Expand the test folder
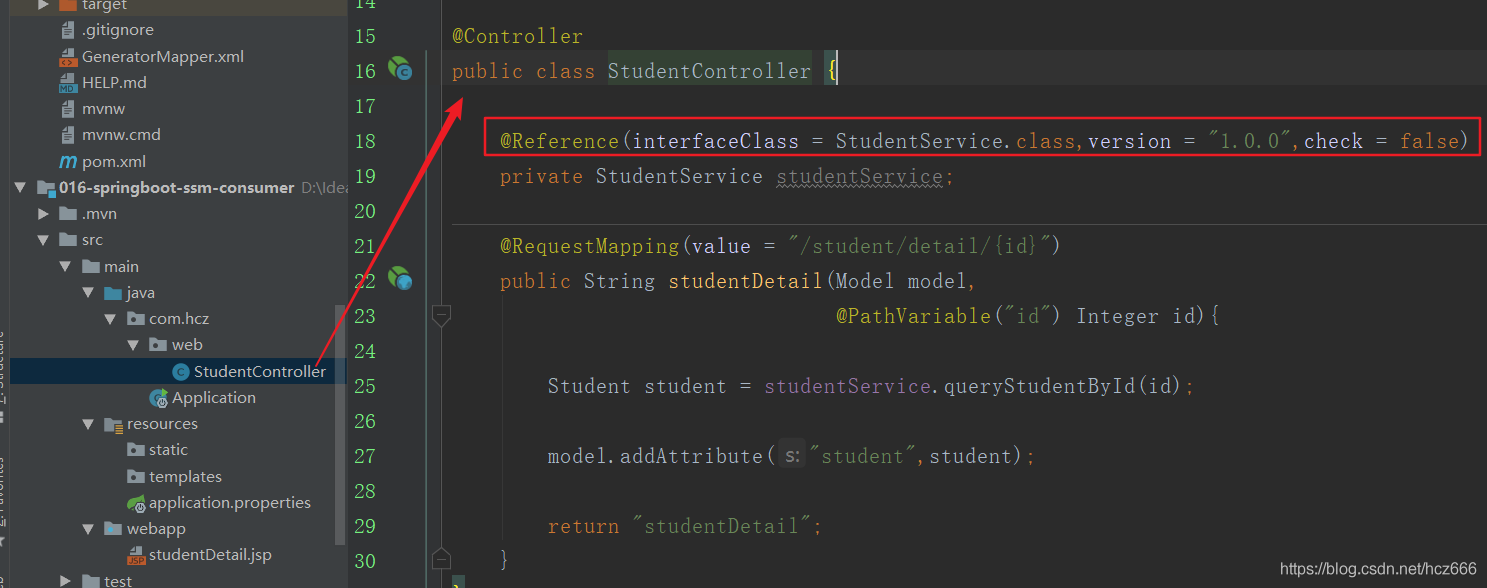Viewport: 1487px width, 588px height. coord(65,580)
